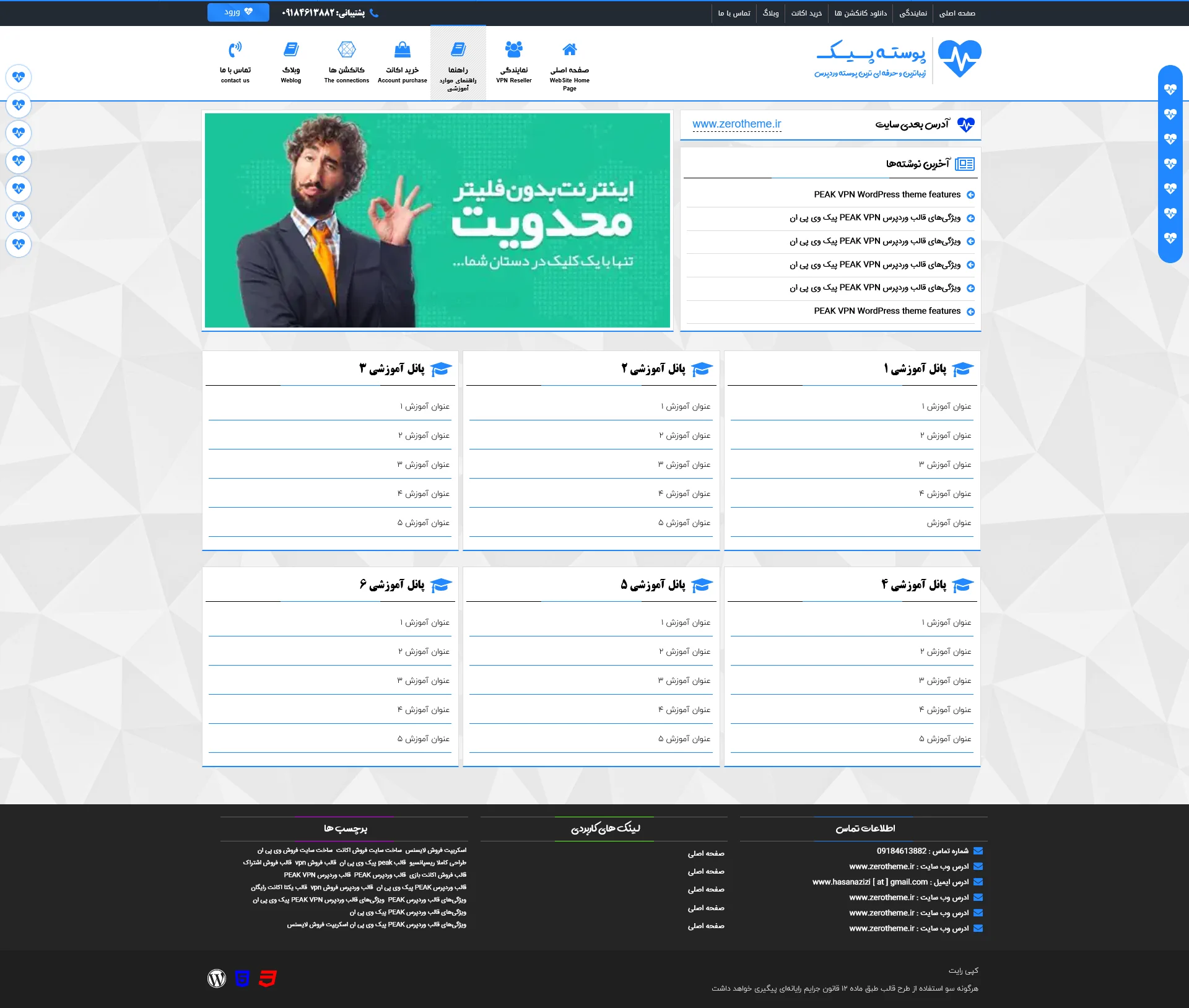Click the green اینترنت بدون فیلتر banner image
This screenshot has width=1189, height=1008.
tap(437, 220)
